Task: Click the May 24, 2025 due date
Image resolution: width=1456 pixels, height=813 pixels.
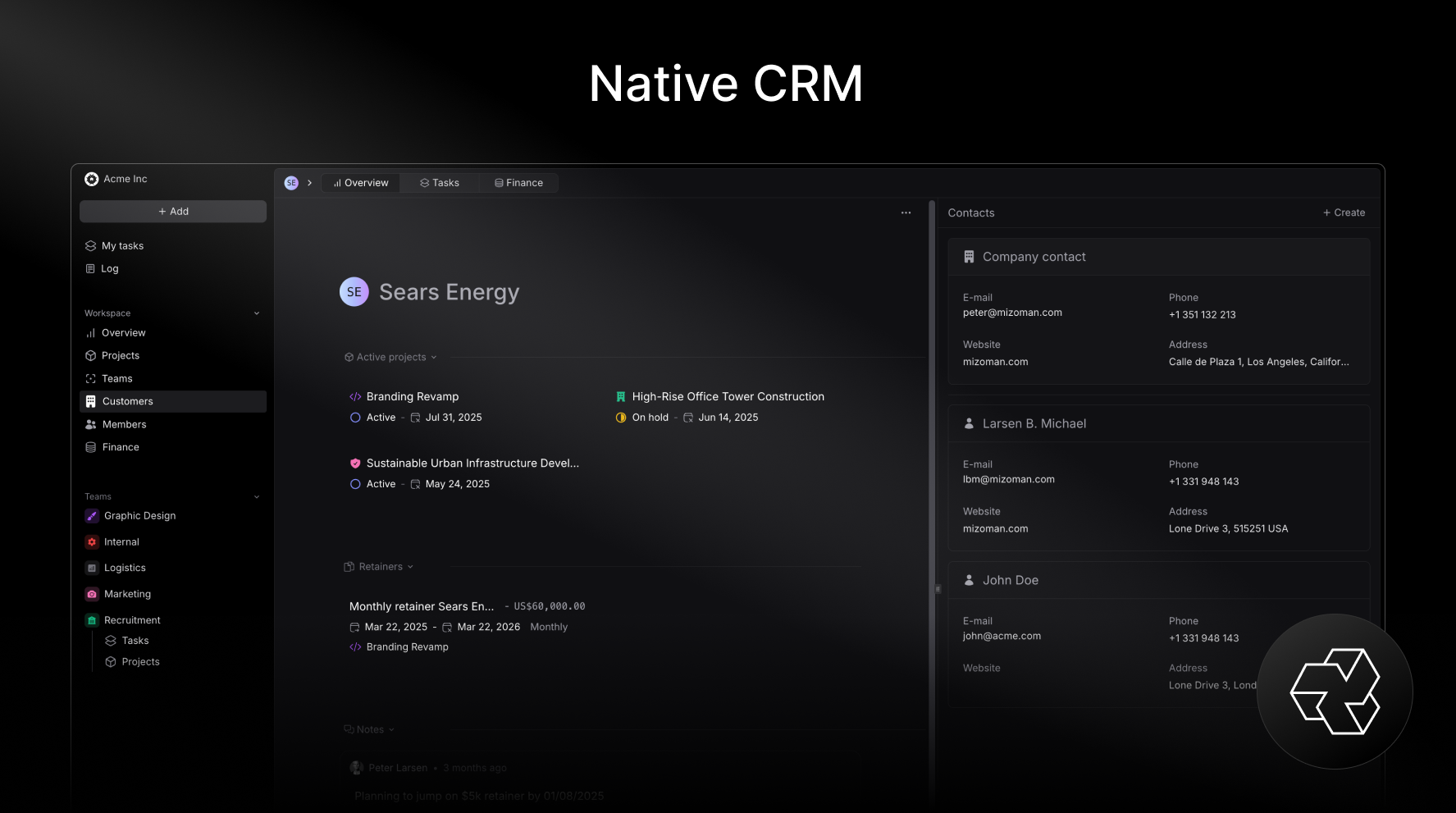Action: pos(458,484)
